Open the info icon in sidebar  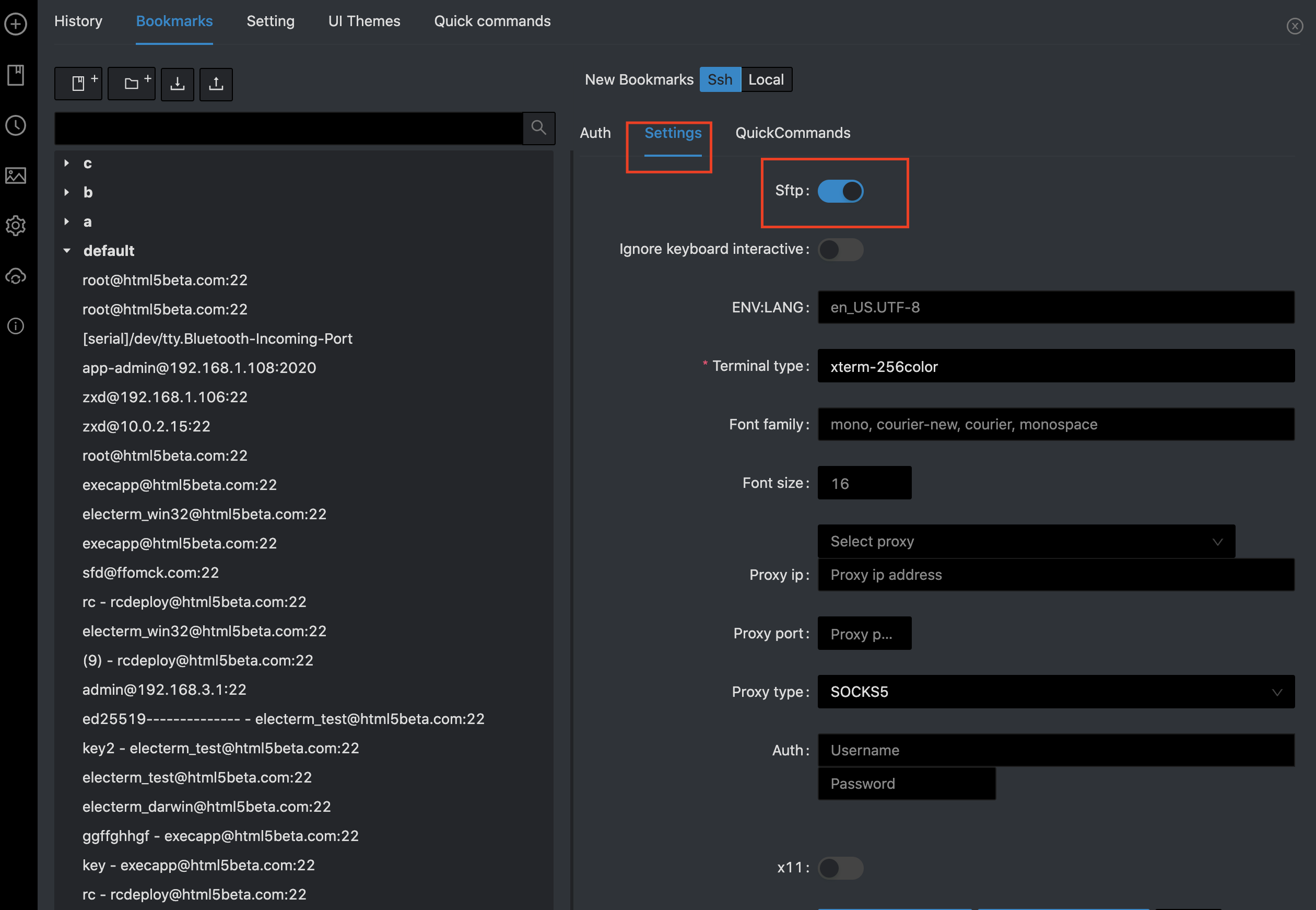(x=15, y=325)
